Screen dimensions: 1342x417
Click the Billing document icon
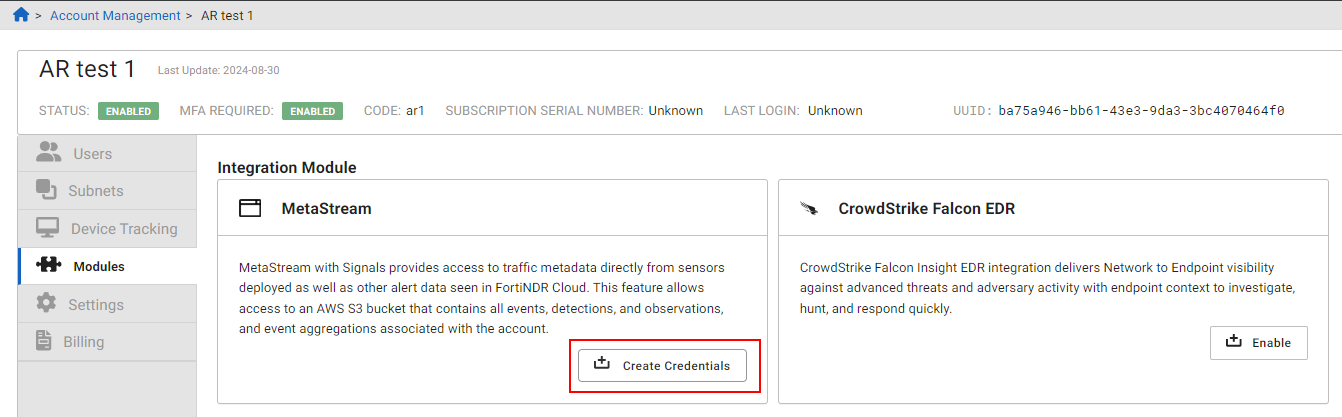pos(44,341)
